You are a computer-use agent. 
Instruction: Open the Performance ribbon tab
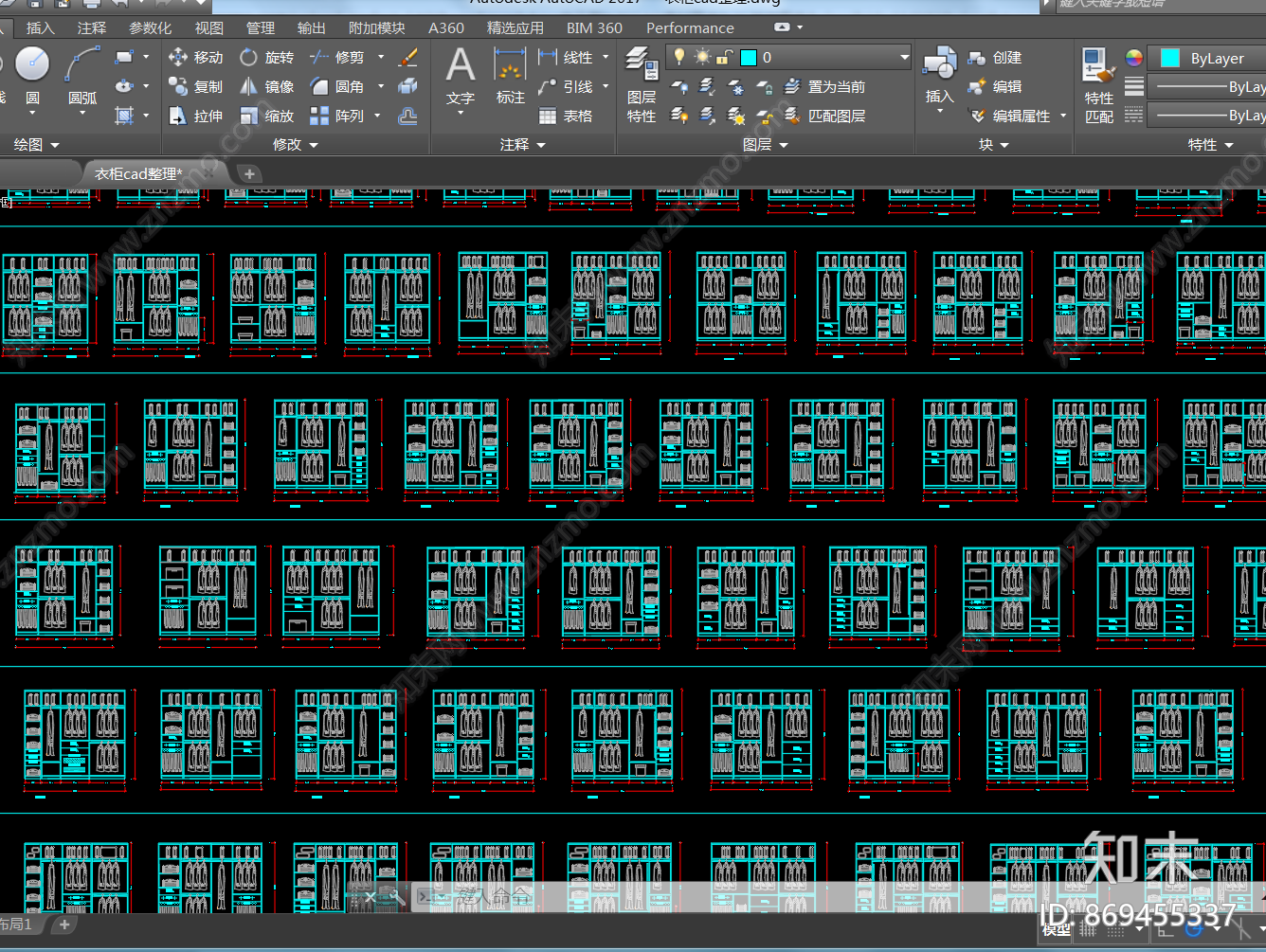[690, 28]
